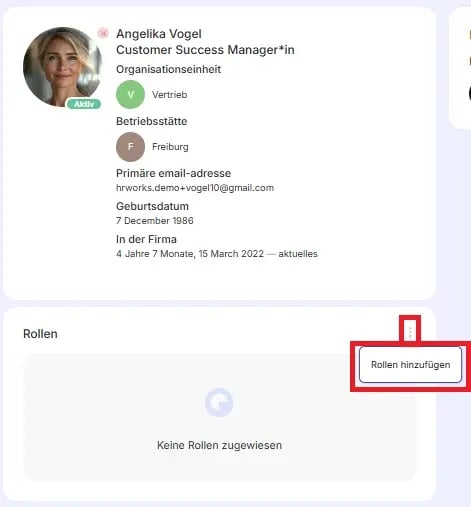
Task: Click the 'Geburtsdatum' label
Action: tap(152, 206)
